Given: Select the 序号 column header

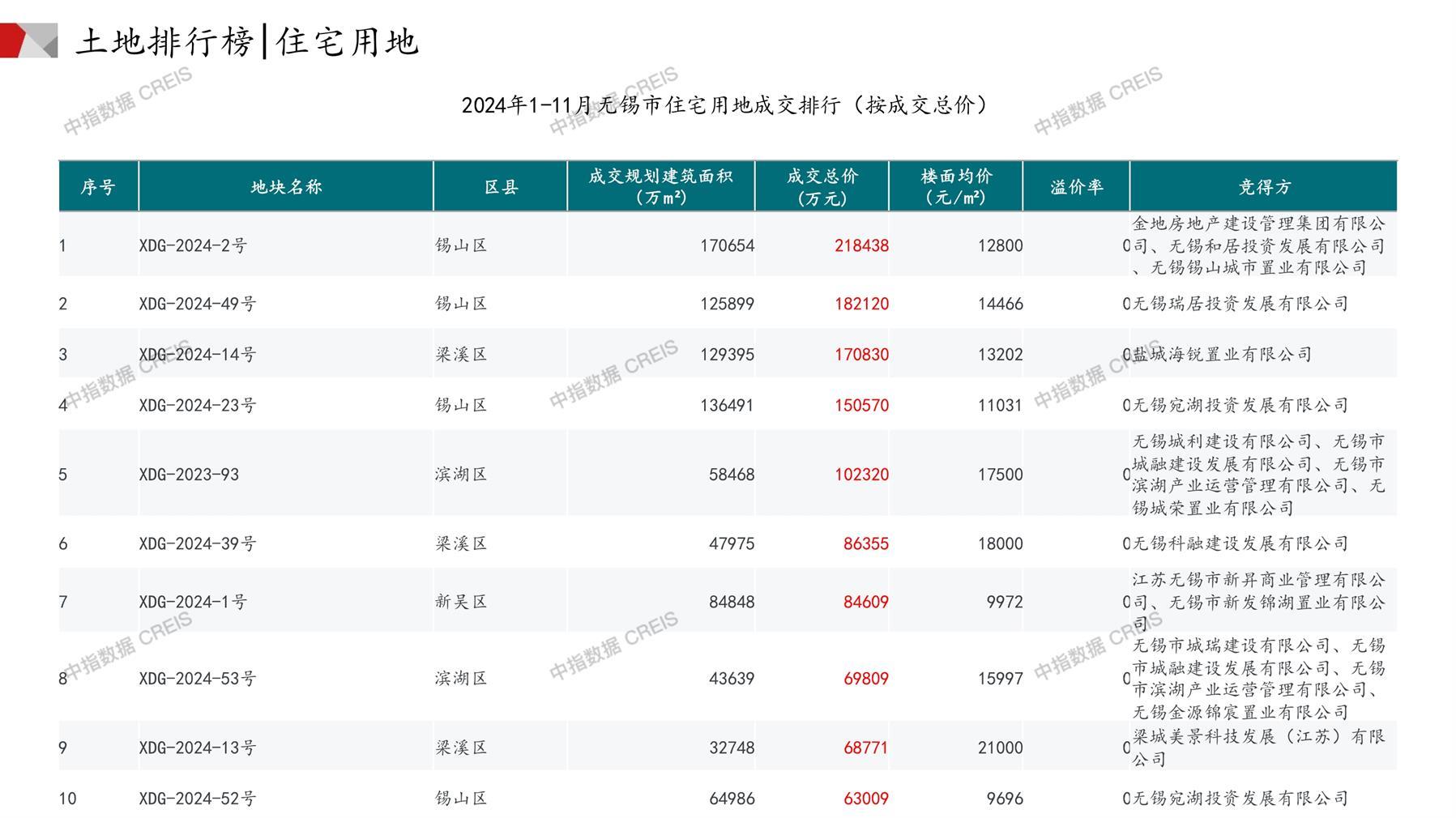Looking at the screenshot, I should pos(98,187).
